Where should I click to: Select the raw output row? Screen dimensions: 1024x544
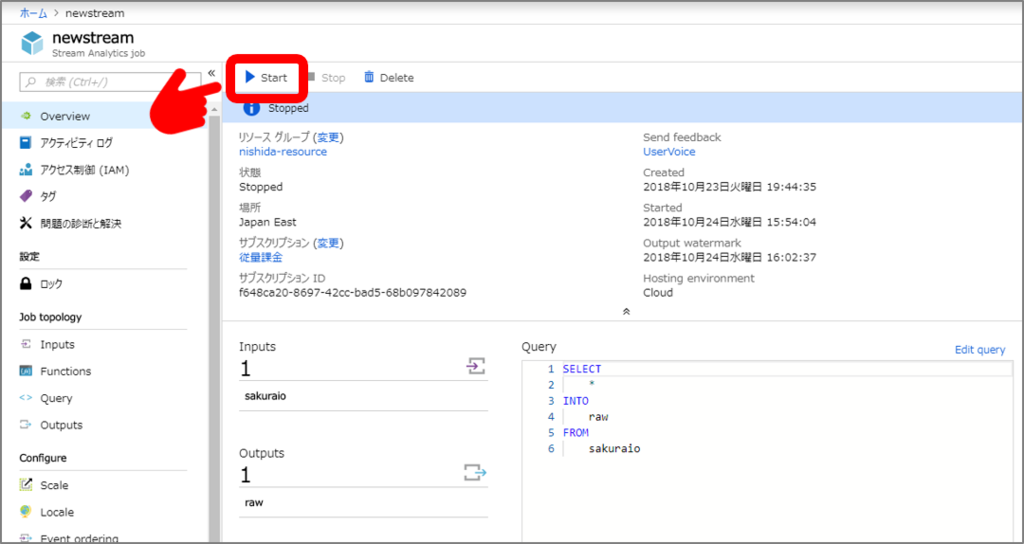(x=363, y=502)
